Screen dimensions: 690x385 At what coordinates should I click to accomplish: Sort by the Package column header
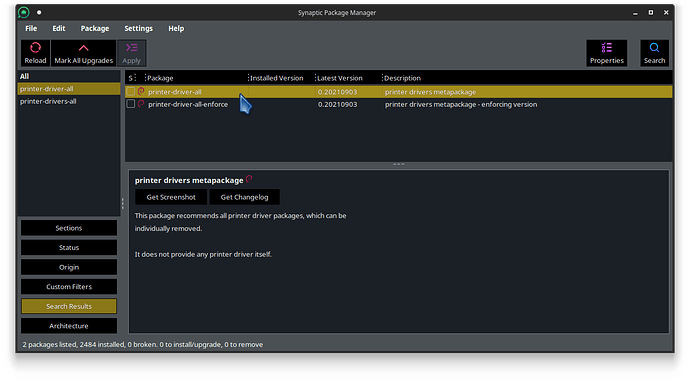[196, 78]
